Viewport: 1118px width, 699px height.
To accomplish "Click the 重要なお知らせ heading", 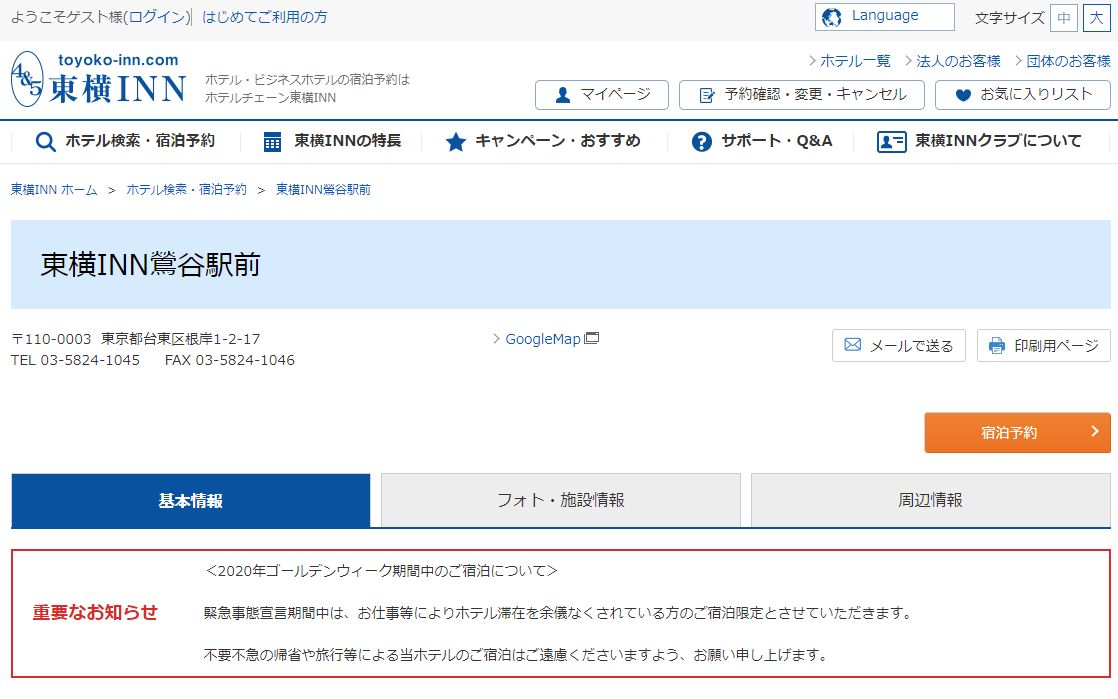I will pyautogui.click(x=95, y=613).
